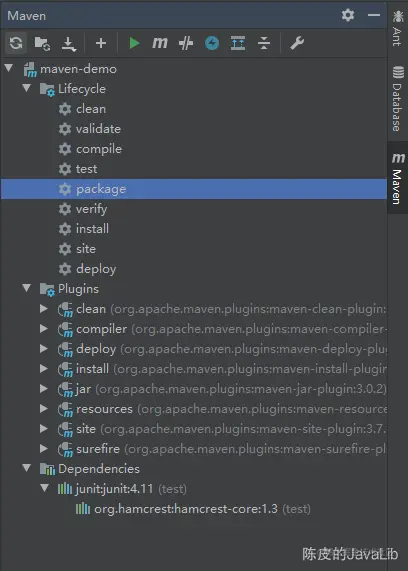This screenshot has width=408, height=571.
Task: Select the test lifecycle phase
Action: (x=193, y=169)
